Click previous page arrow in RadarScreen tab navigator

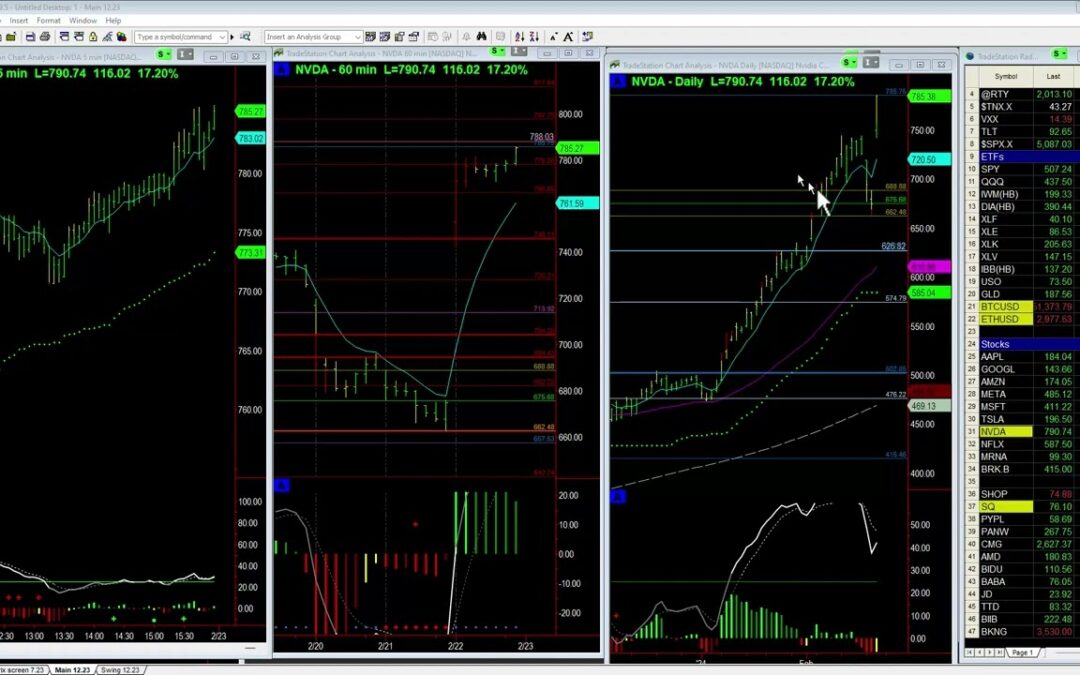[x=979, y=652]
